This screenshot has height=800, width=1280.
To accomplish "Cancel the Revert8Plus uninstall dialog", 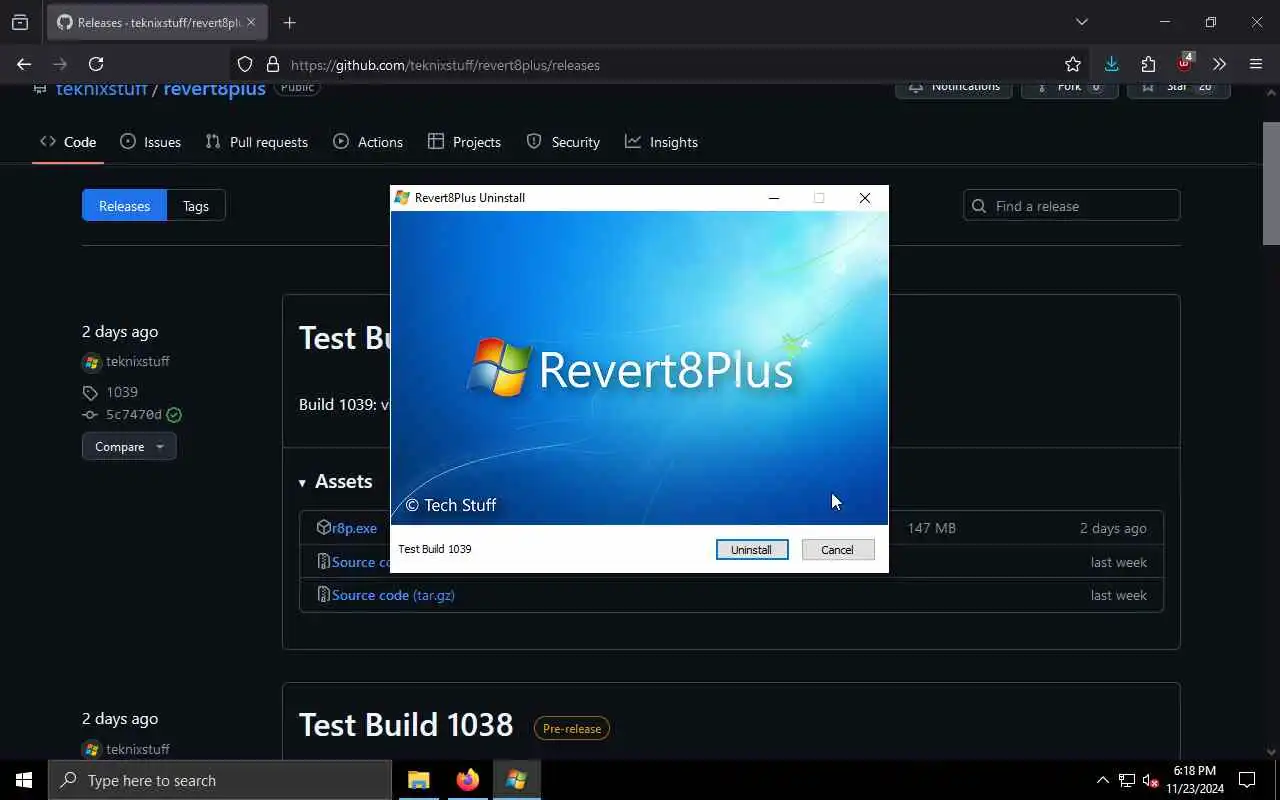I will [838, 550].
